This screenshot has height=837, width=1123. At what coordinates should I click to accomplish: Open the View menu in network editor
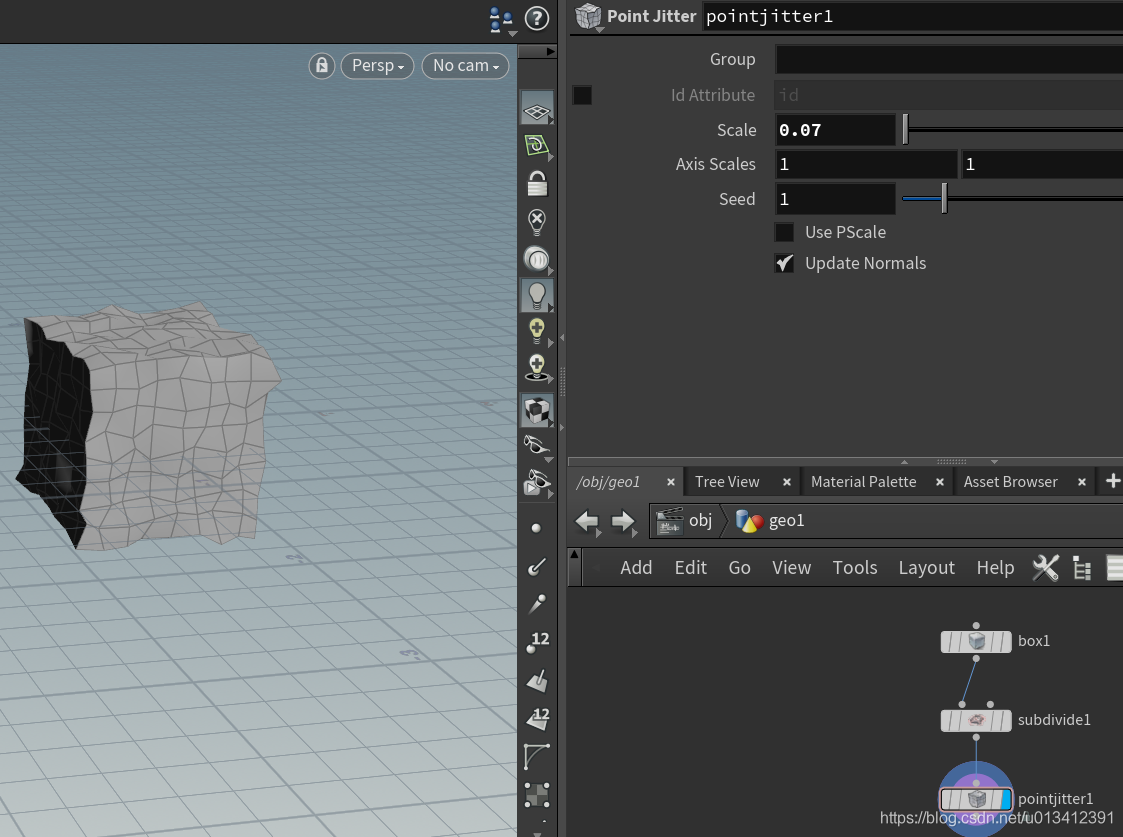click(791, 568)
